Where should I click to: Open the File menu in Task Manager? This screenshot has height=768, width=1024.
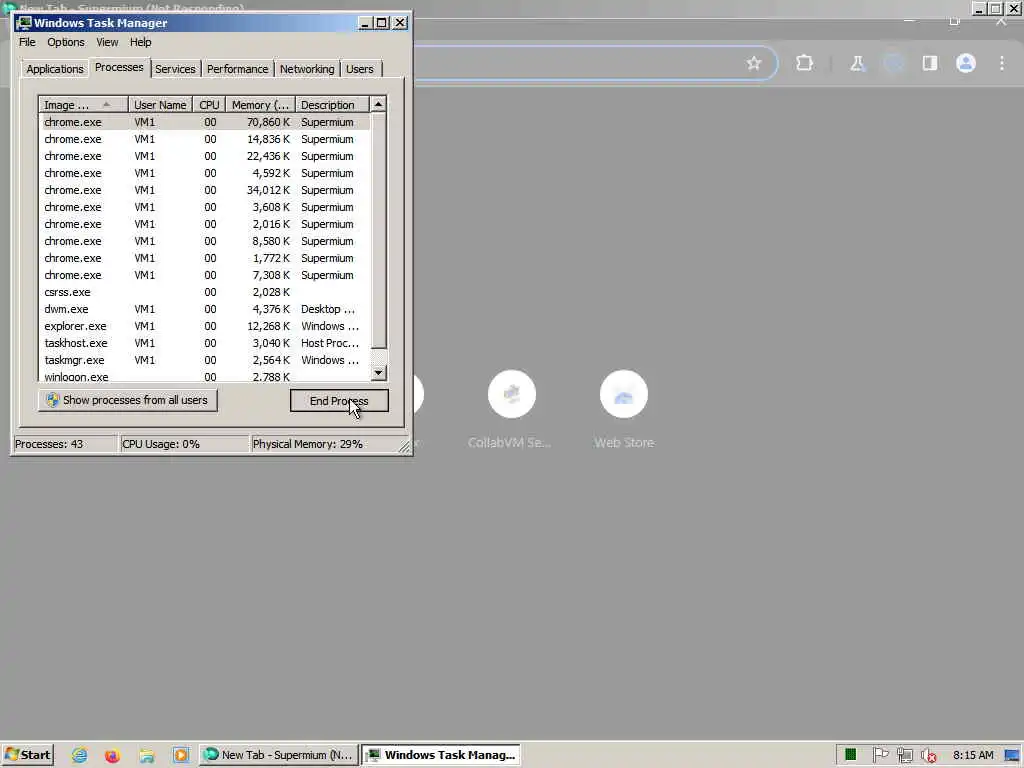pos(27,42)
